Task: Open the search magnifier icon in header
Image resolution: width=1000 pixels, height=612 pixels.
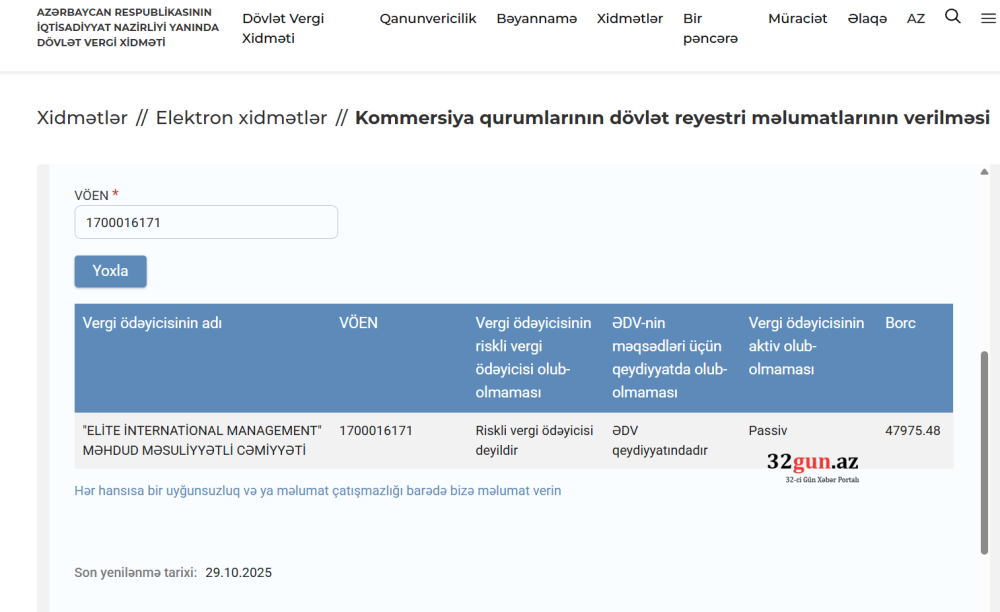Action: click(x=953, y=17)
